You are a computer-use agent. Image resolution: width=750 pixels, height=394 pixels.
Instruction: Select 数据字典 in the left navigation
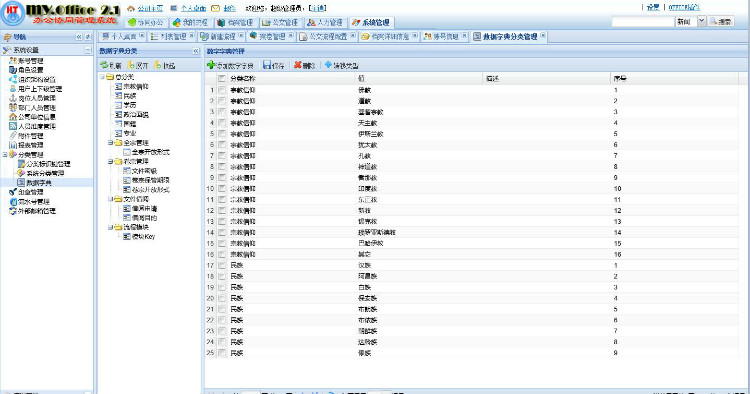pyautogui.click(x=39, y=183)
